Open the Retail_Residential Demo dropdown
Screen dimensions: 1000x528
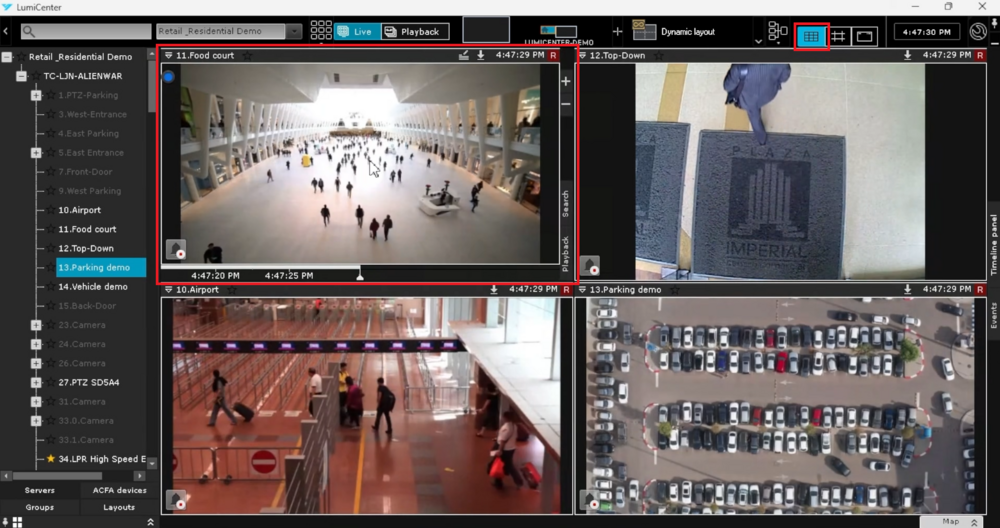coord(294,32)
